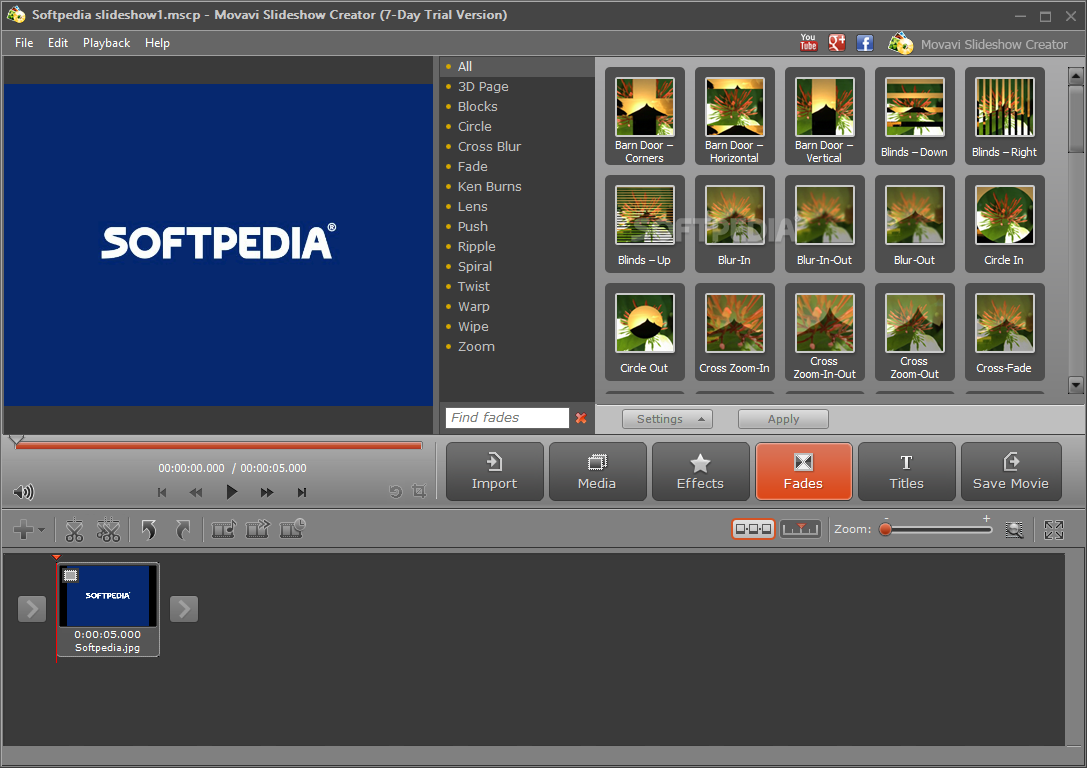Click the second scissors cut icon
Image resolution: width=1087 pixels, height=768 pixels.
pyautogui.click(x=108, y=530)
